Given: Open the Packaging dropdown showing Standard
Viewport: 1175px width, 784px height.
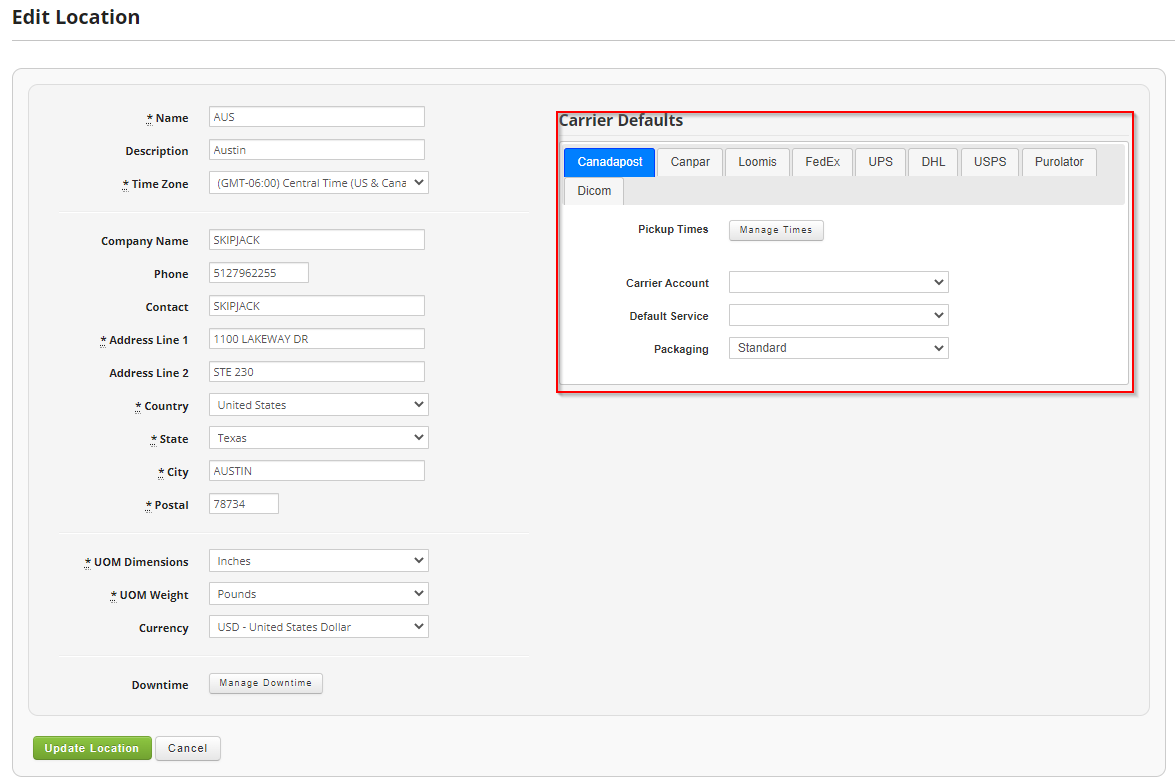Looking at the screenshot, I should (x=838, y=347).
